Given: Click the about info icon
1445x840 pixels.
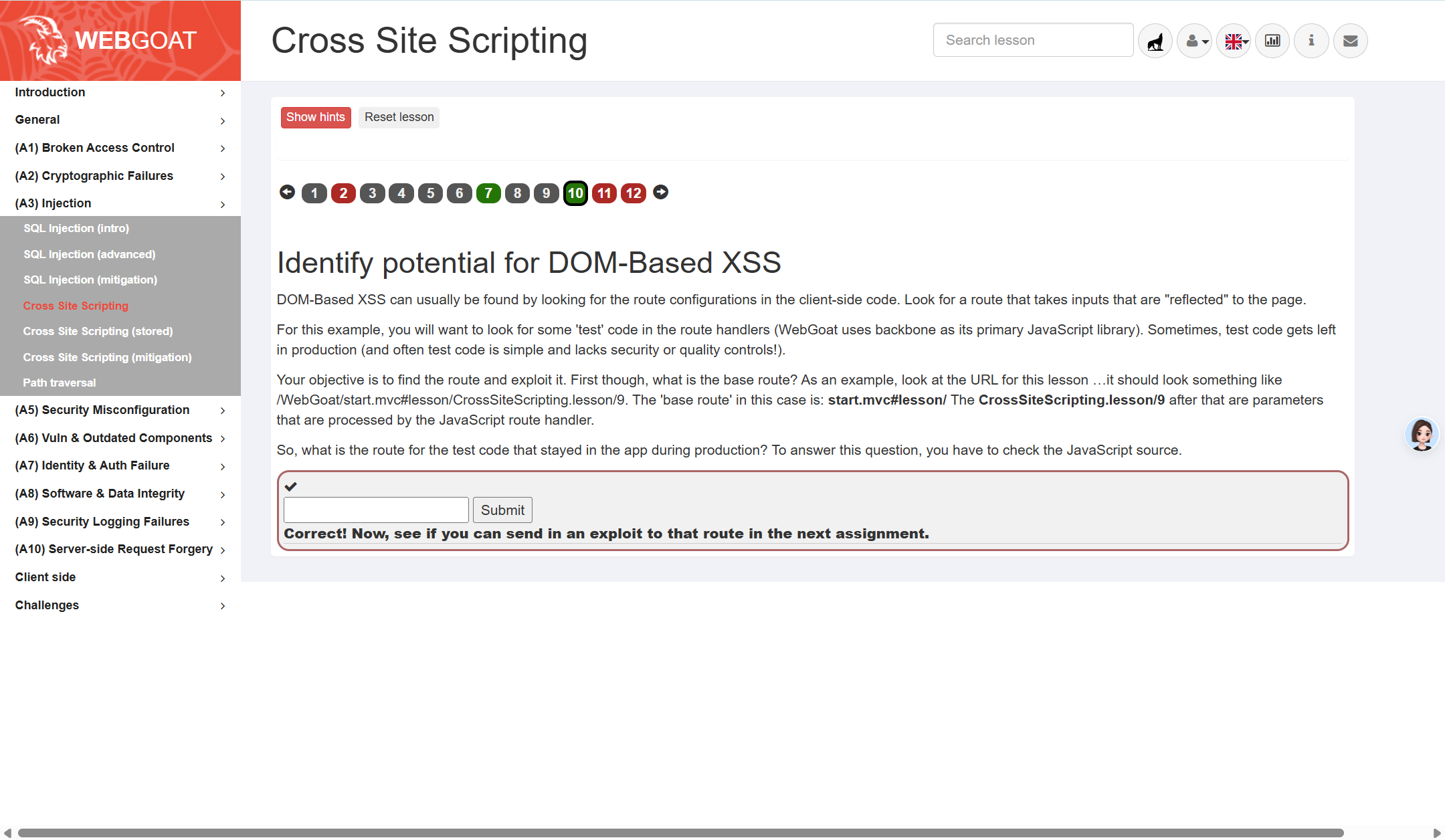Looking at the screenshot, I should (1311, 41).
